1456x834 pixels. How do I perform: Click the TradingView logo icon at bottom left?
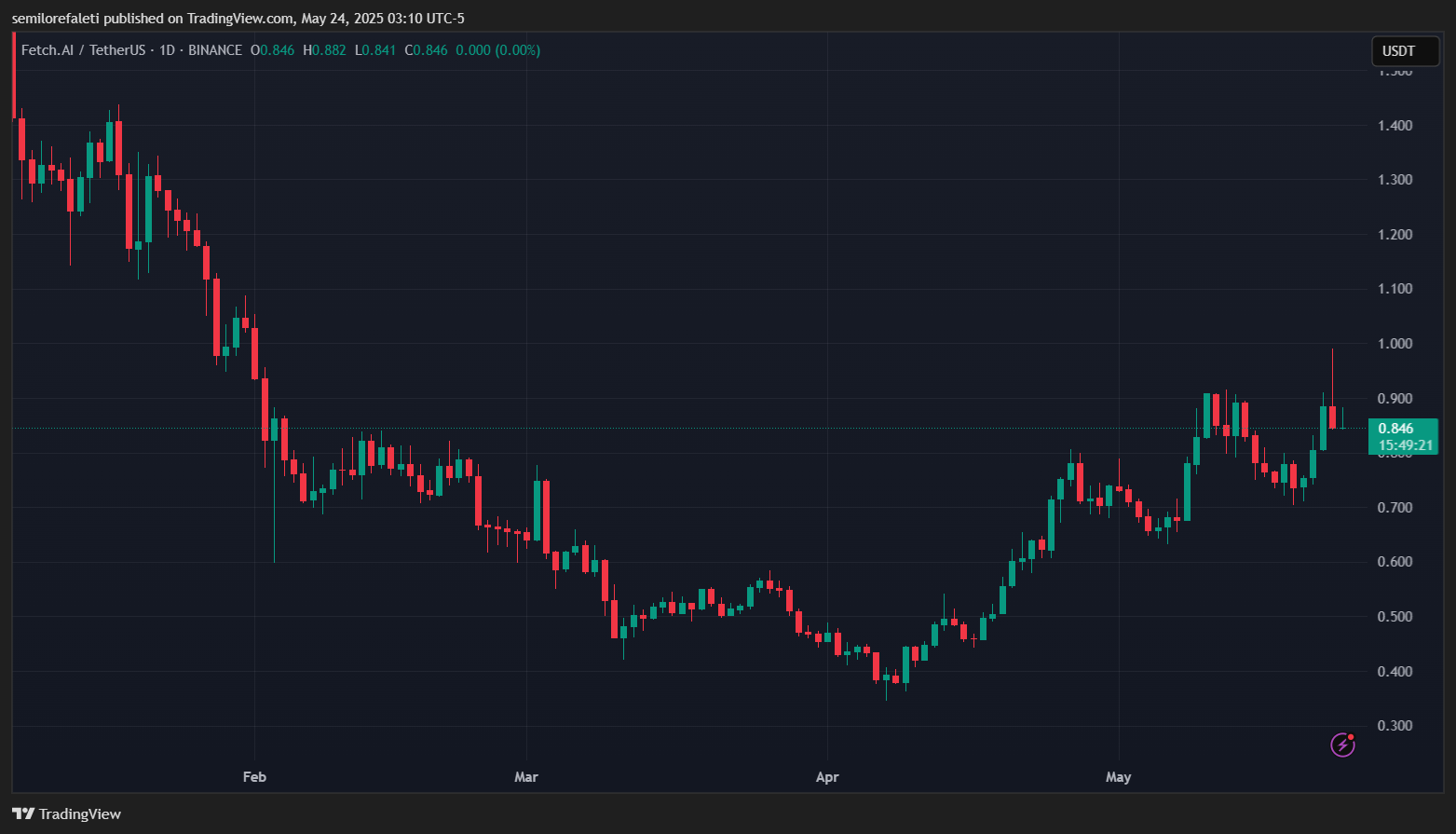23,813
